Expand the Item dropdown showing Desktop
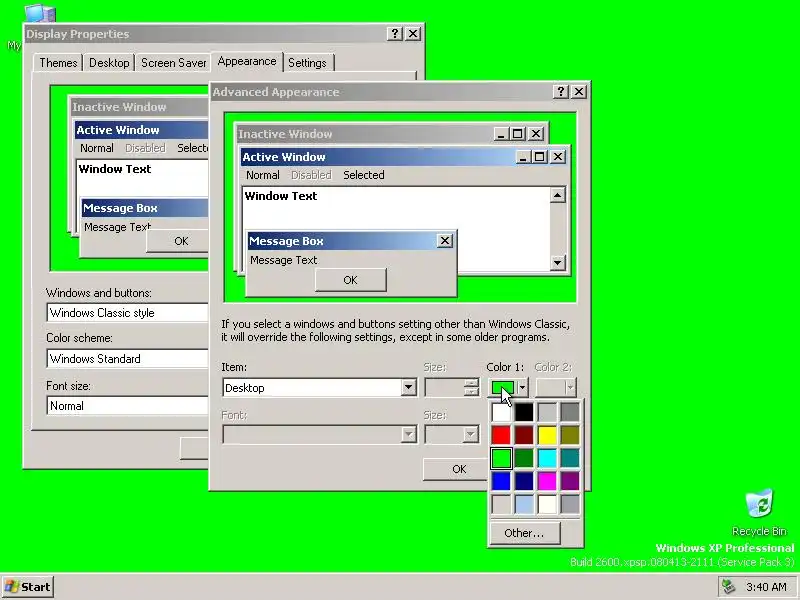 click(x=408, y=388)
